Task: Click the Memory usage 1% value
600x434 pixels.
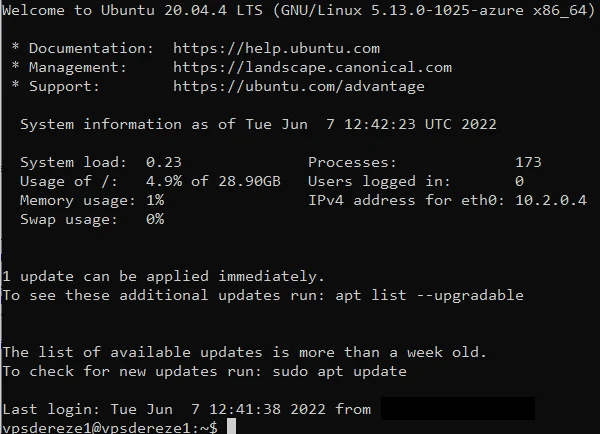Action: 155,200
